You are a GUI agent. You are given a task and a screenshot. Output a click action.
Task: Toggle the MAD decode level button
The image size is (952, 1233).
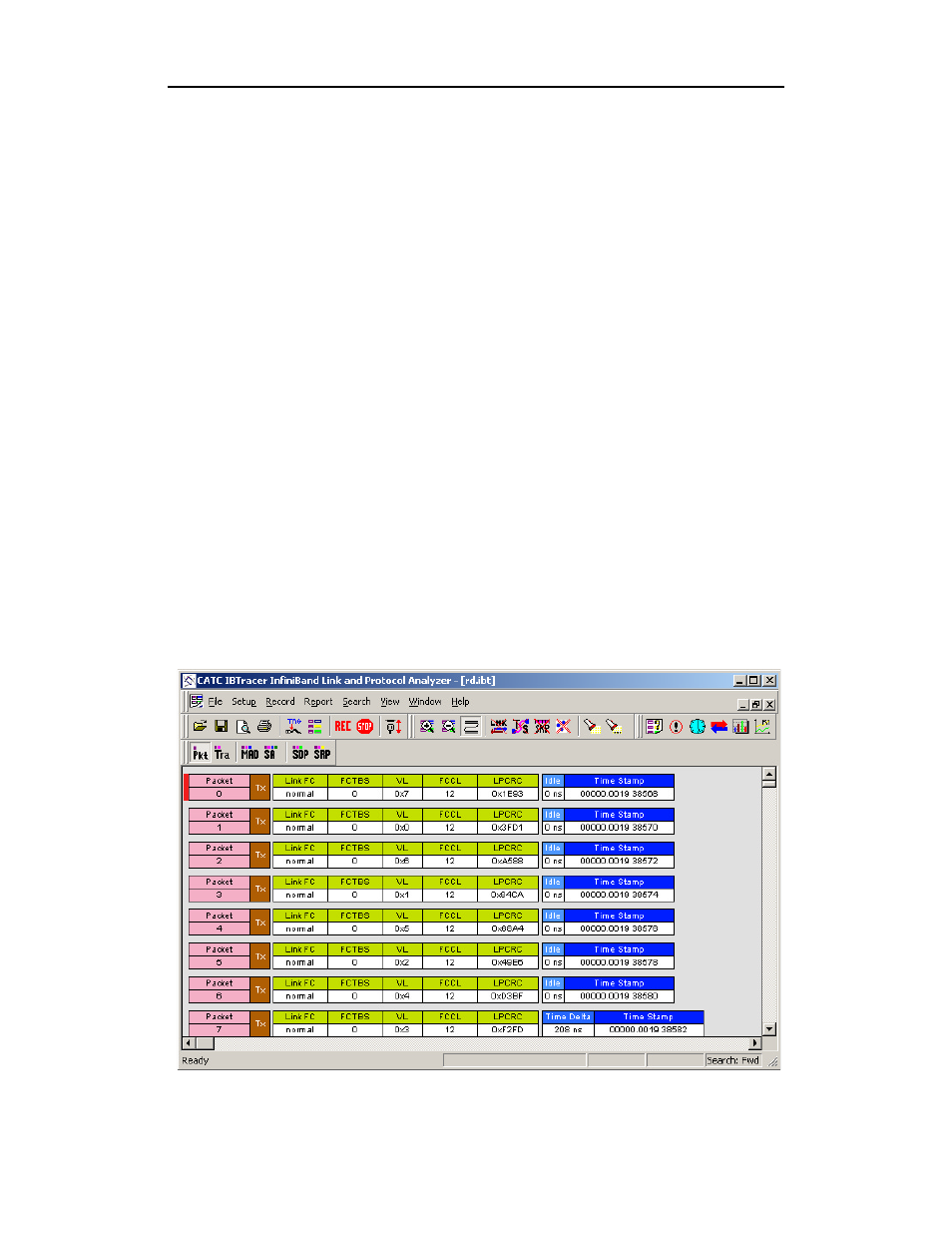click(x=249, y=754)
